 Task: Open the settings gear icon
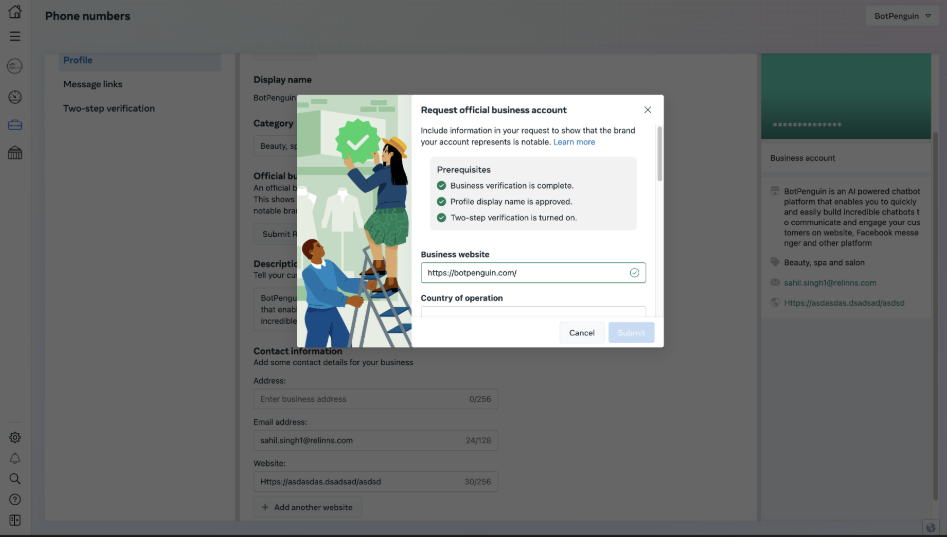click(14, 437)
